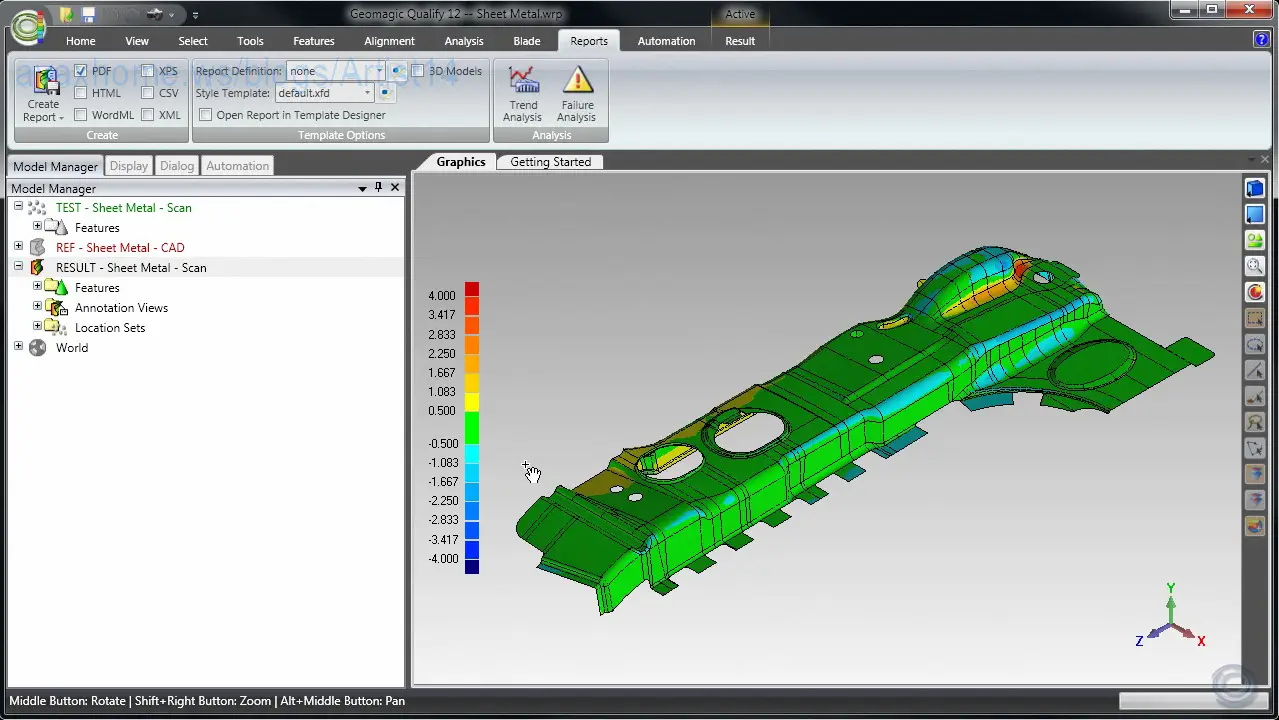Click the icon button beside Style Template dropdown
The height and width of the screenshot is (720, 1279).
386,93
